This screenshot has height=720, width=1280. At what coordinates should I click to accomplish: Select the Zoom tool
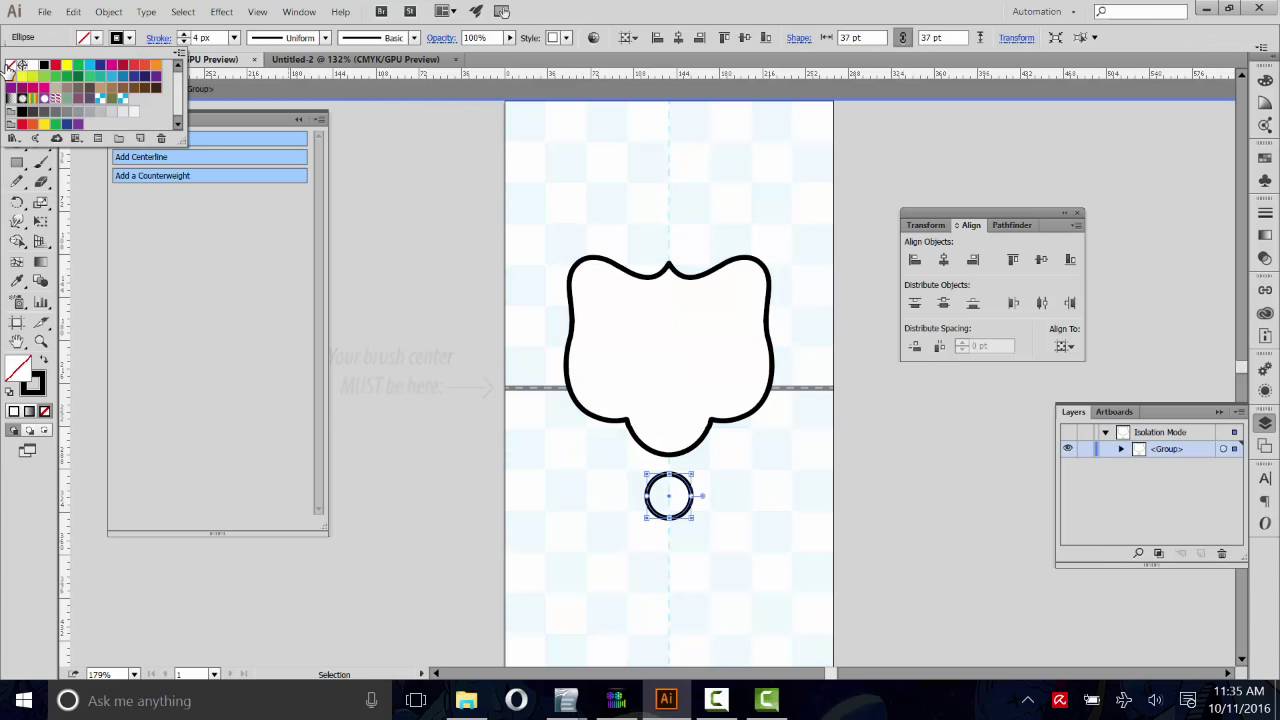coord(41,341)
